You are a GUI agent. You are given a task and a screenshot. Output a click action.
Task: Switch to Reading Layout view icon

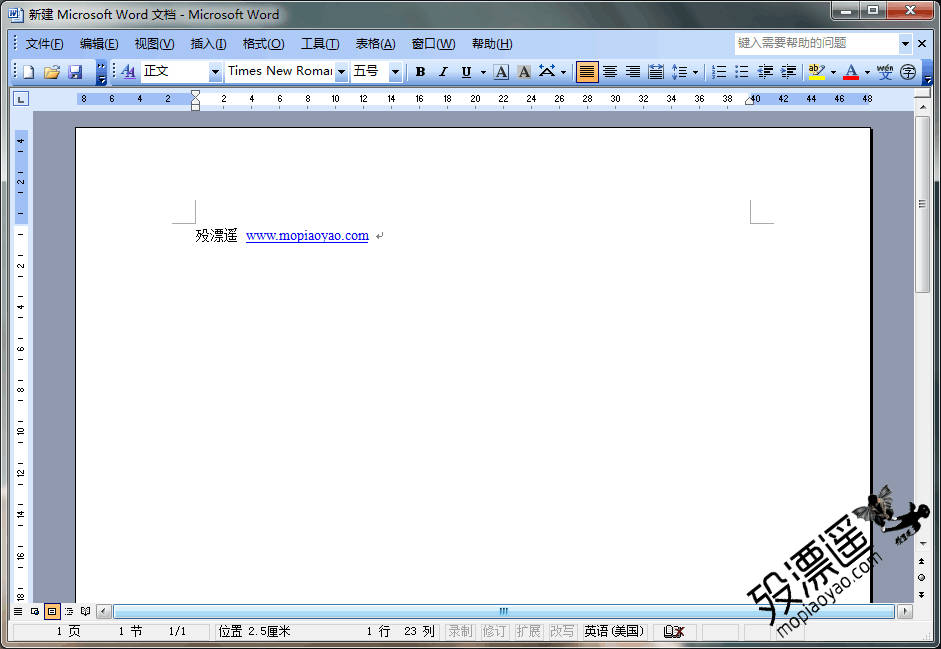(85, 611)
